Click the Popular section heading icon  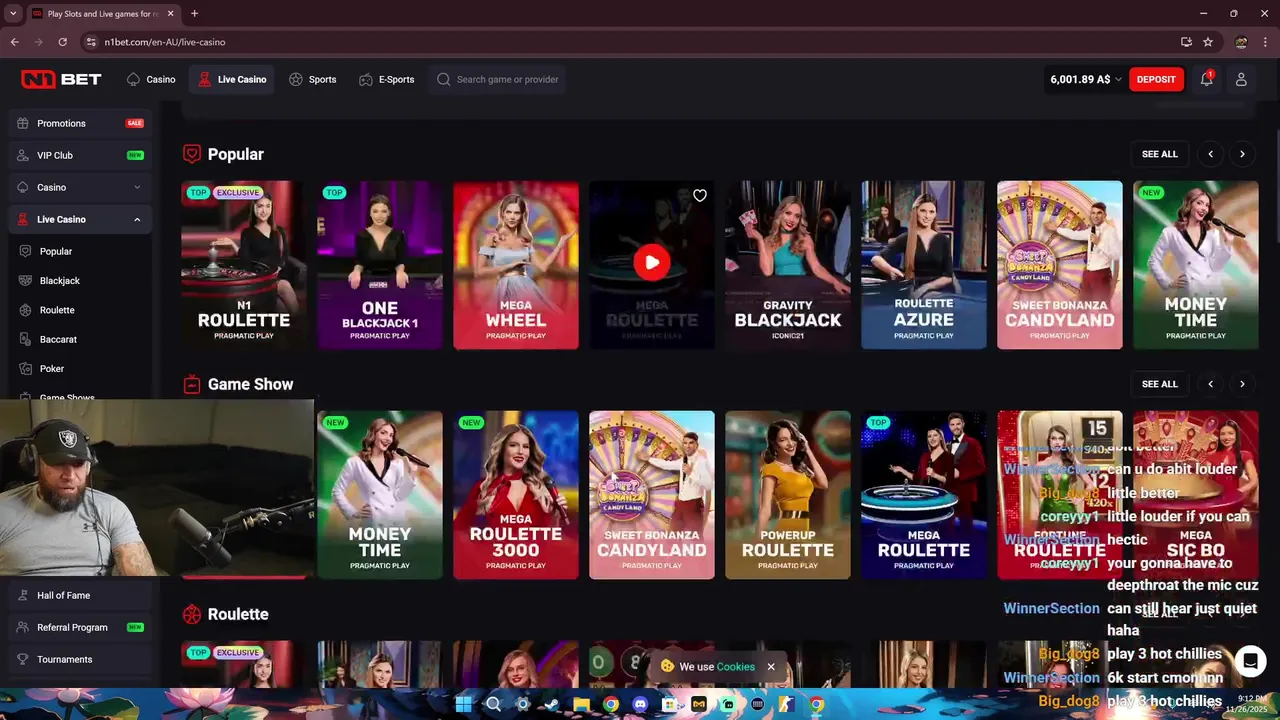pyautogui.click(x=191, y=154)
